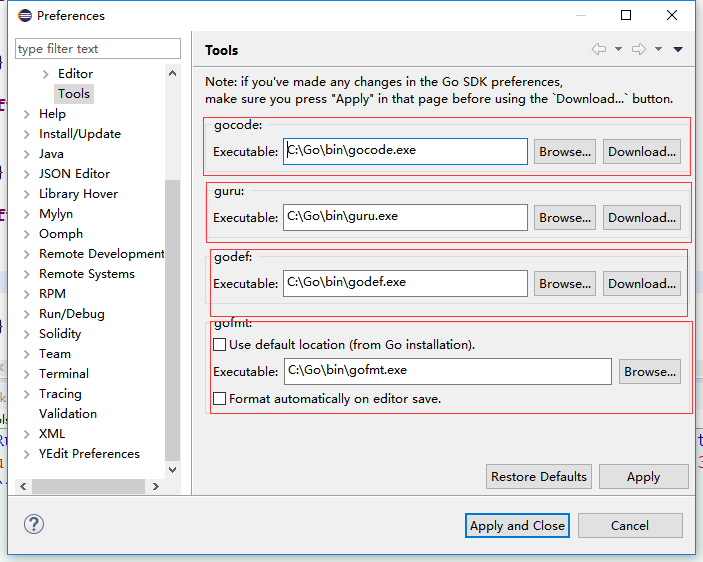Enable Format automatically on editor save
The height and width of the screenshot is (562, 703).
(220, 398)
